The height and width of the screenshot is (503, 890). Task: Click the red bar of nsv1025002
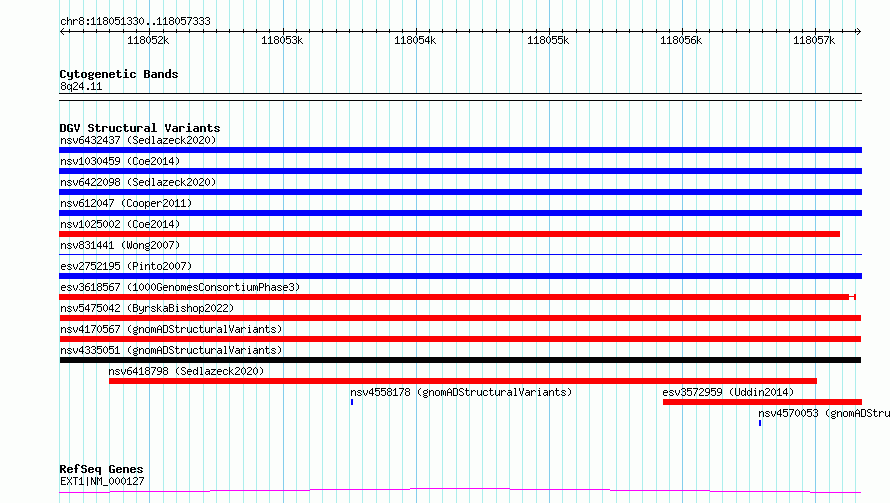(x=450, y=234)
